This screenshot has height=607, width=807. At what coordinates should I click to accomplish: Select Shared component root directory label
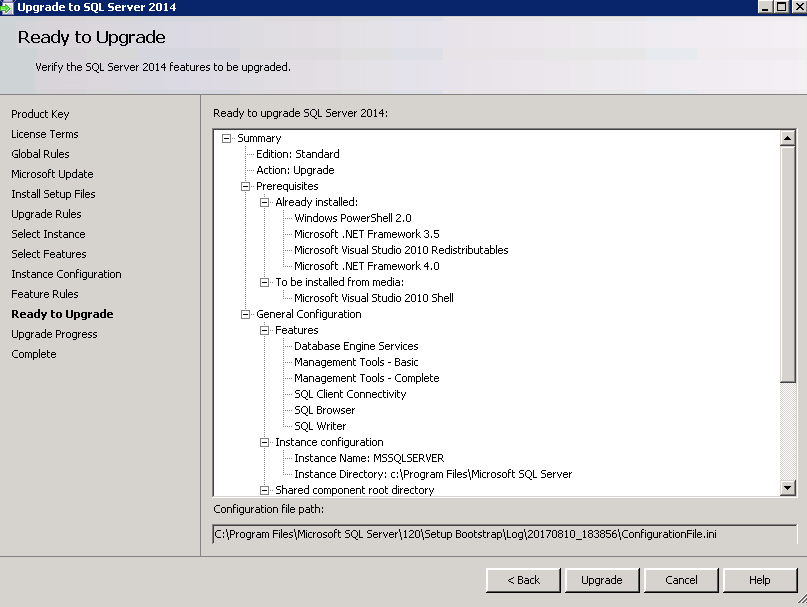click(355, 490)
